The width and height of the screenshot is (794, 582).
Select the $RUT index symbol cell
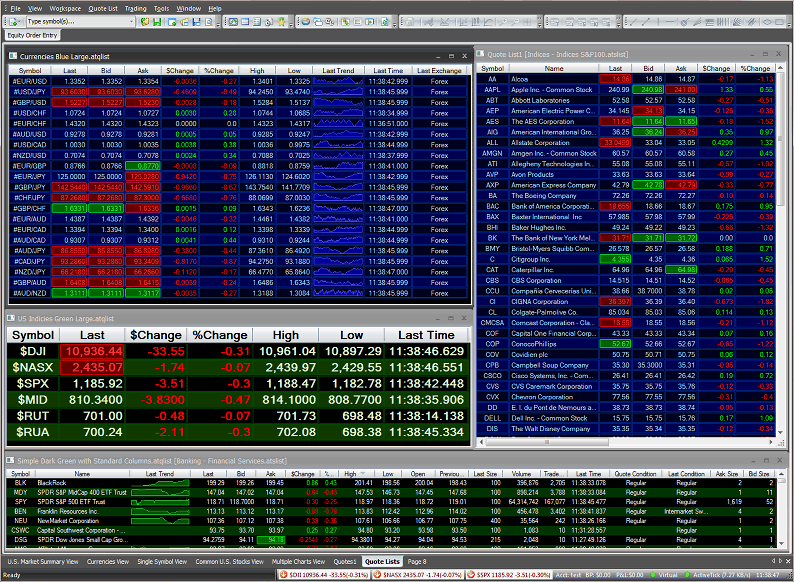(x=33, y=416)
